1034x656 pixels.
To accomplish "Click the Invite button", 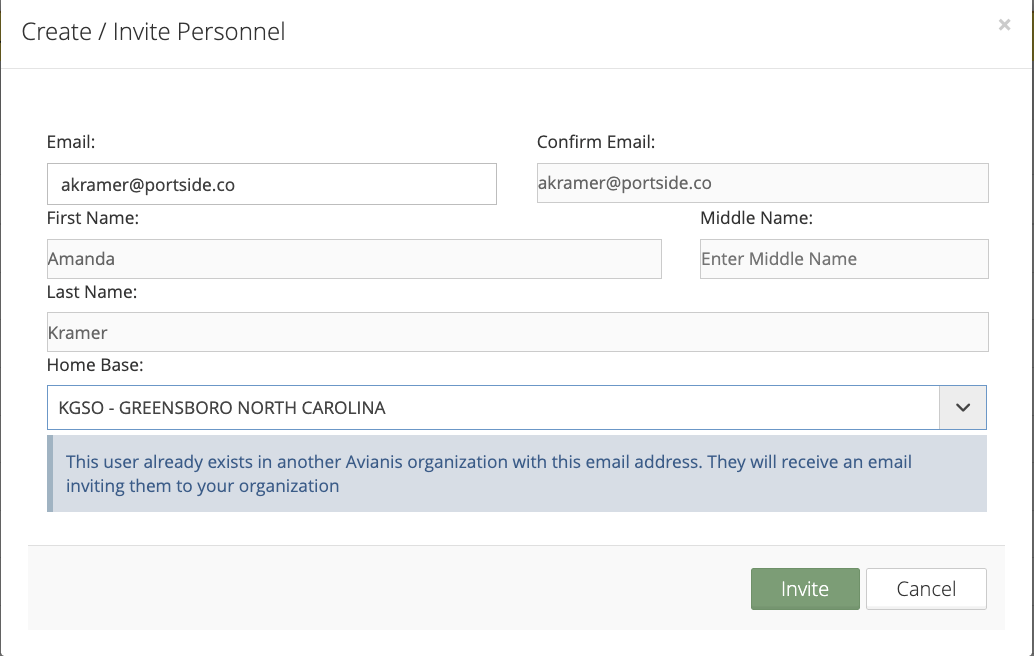I will (805, 589).
